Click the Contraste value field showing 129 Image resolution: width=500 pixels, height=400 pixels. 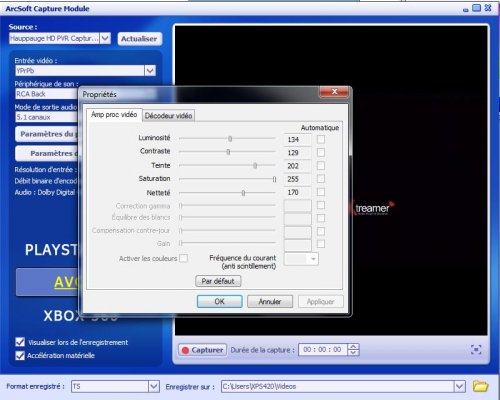coord(297,153)
